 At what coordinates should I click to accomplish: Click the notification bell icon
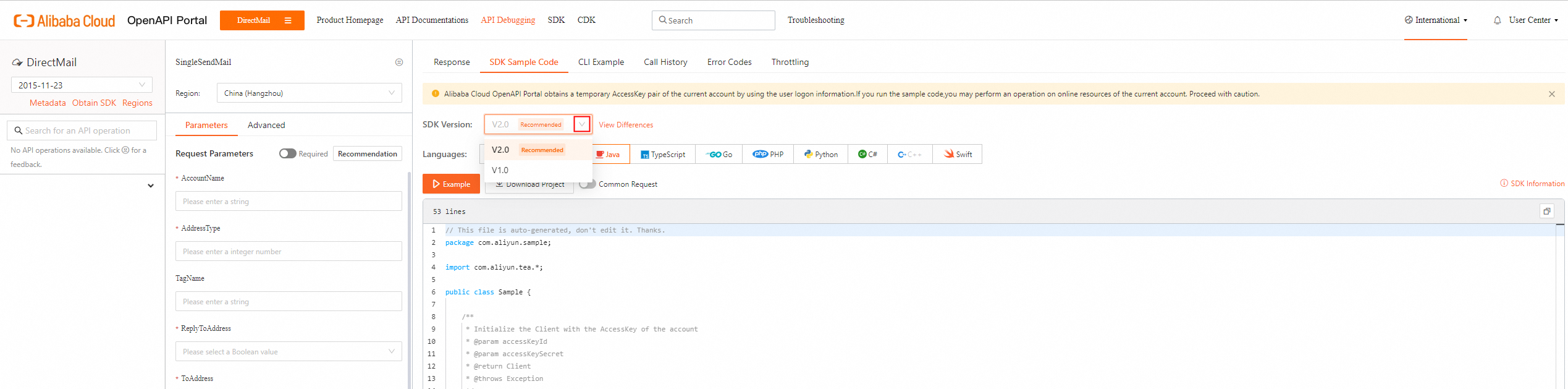tap(1497, 20)
